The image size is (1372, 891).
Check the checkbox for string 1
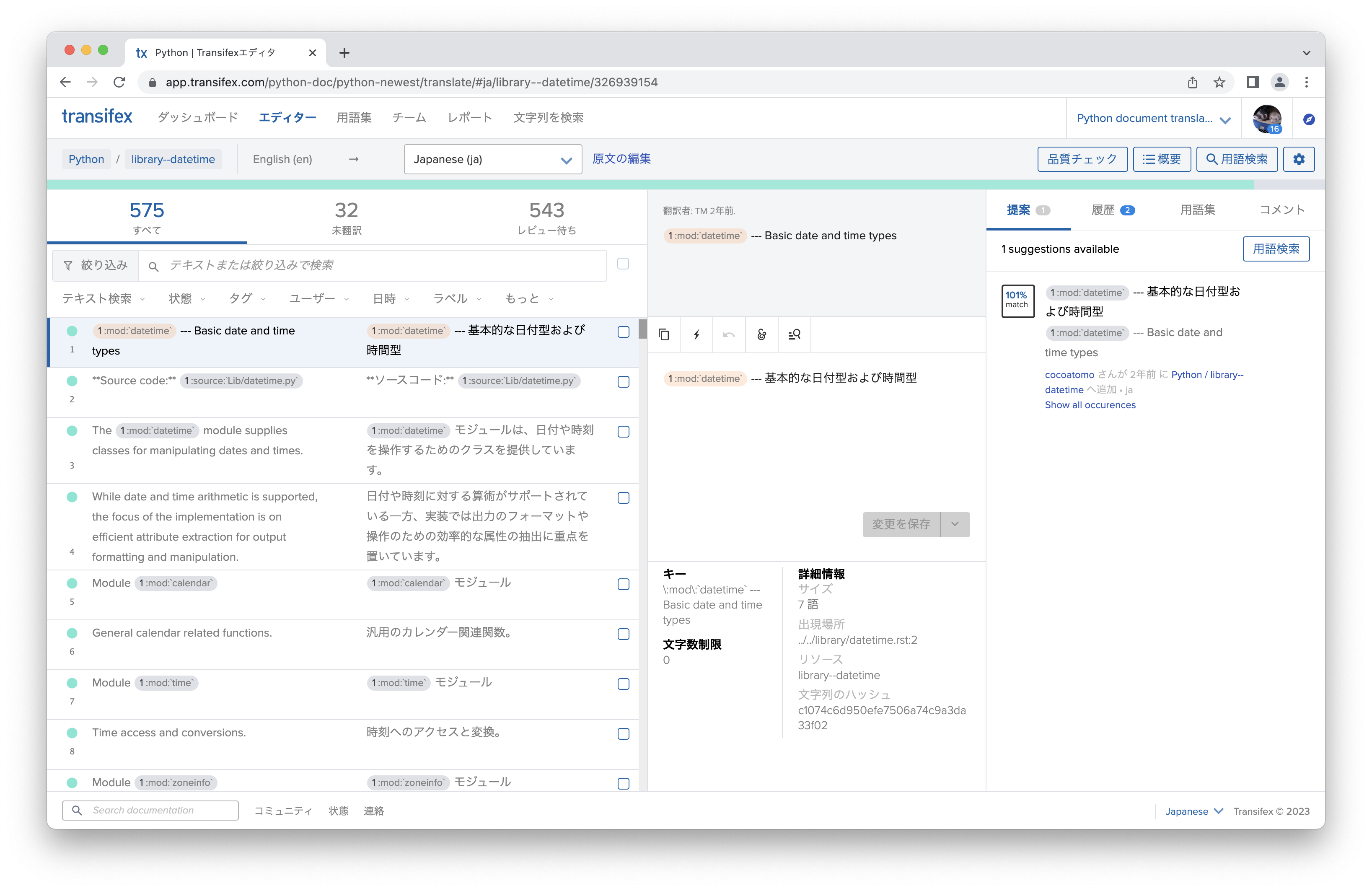tap(623, 332)
